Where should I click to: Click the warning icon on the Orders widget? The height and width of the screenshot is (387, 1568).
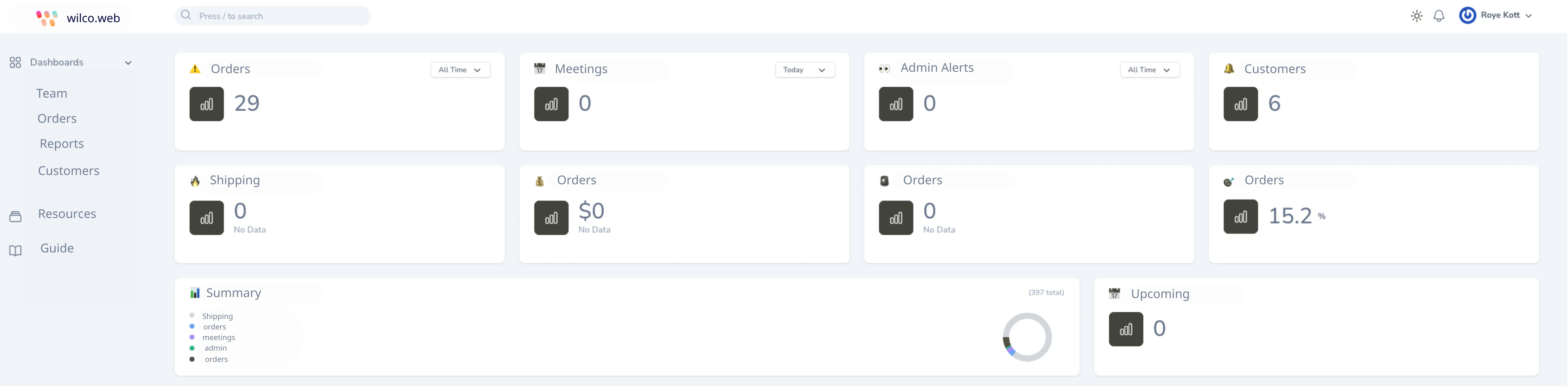[195, 69]
